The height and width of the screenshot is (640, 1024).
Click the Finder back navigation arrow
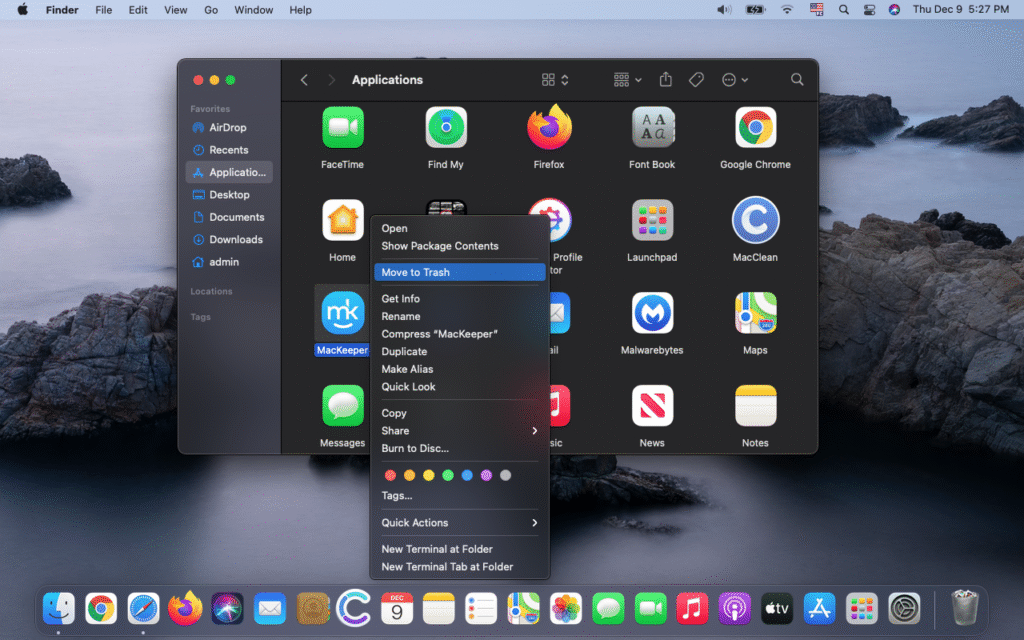point(304,80)
